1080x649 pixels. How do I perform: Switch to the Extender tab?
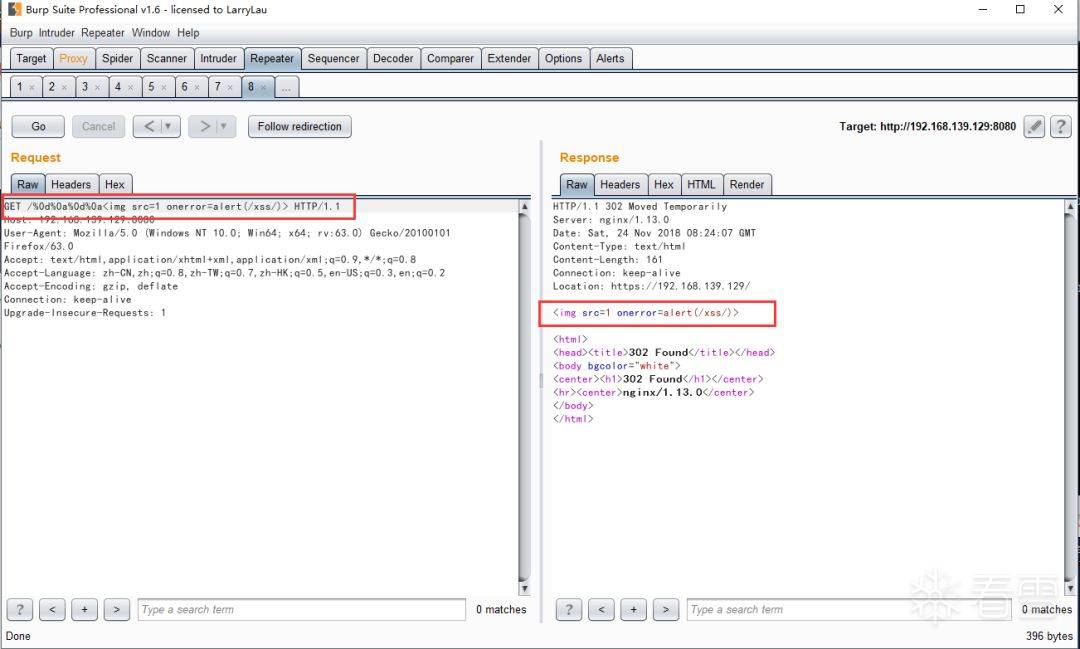[x=509, y=59]
